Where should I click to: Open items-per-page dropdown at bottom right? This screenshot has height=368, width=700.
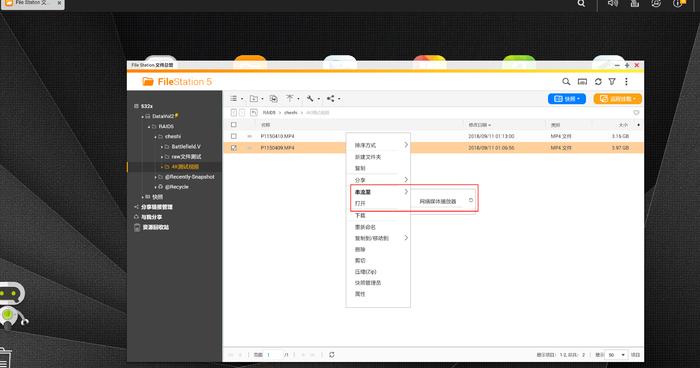tap(617, 355)
